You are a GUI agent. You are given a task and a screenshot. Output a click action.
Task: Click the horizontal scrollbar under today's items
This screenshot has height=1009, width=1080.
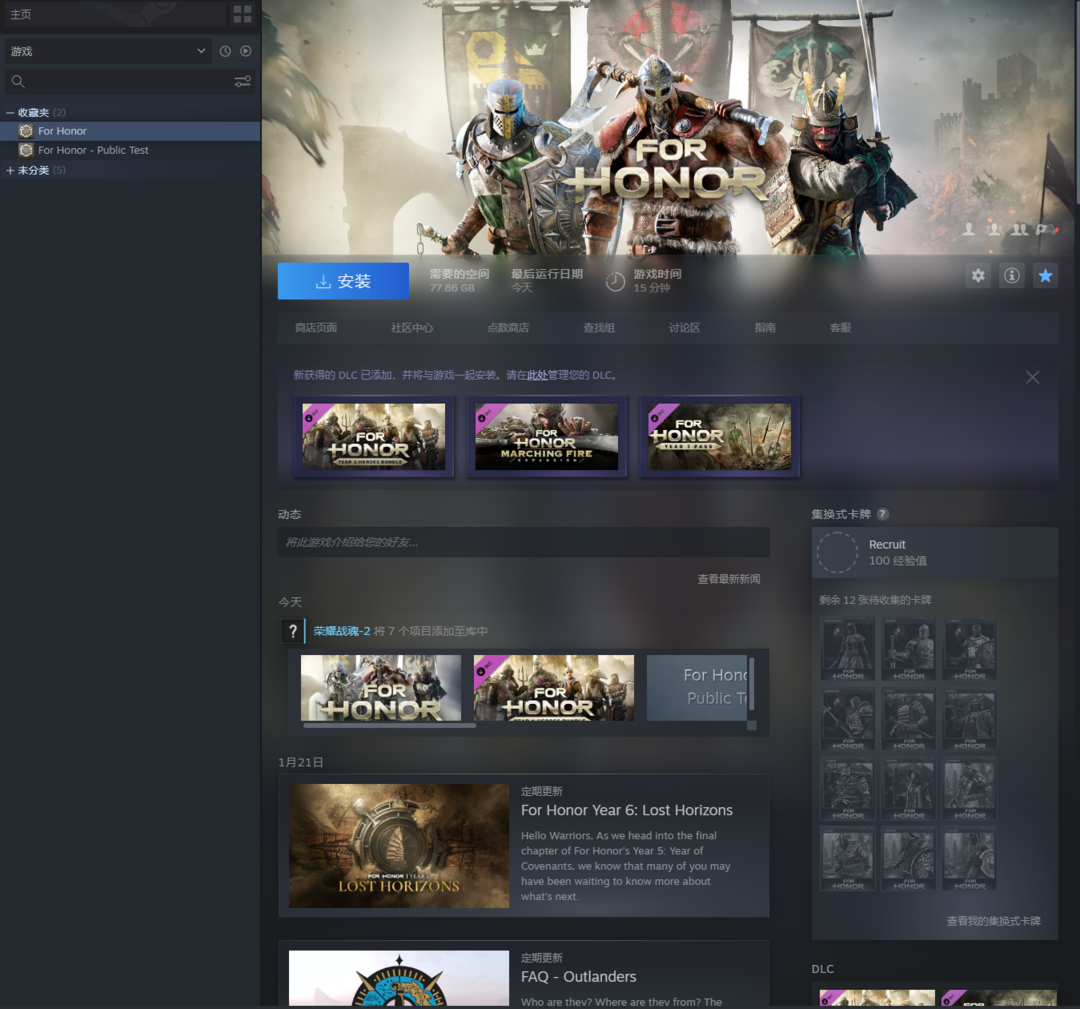[x=390, y=726]
